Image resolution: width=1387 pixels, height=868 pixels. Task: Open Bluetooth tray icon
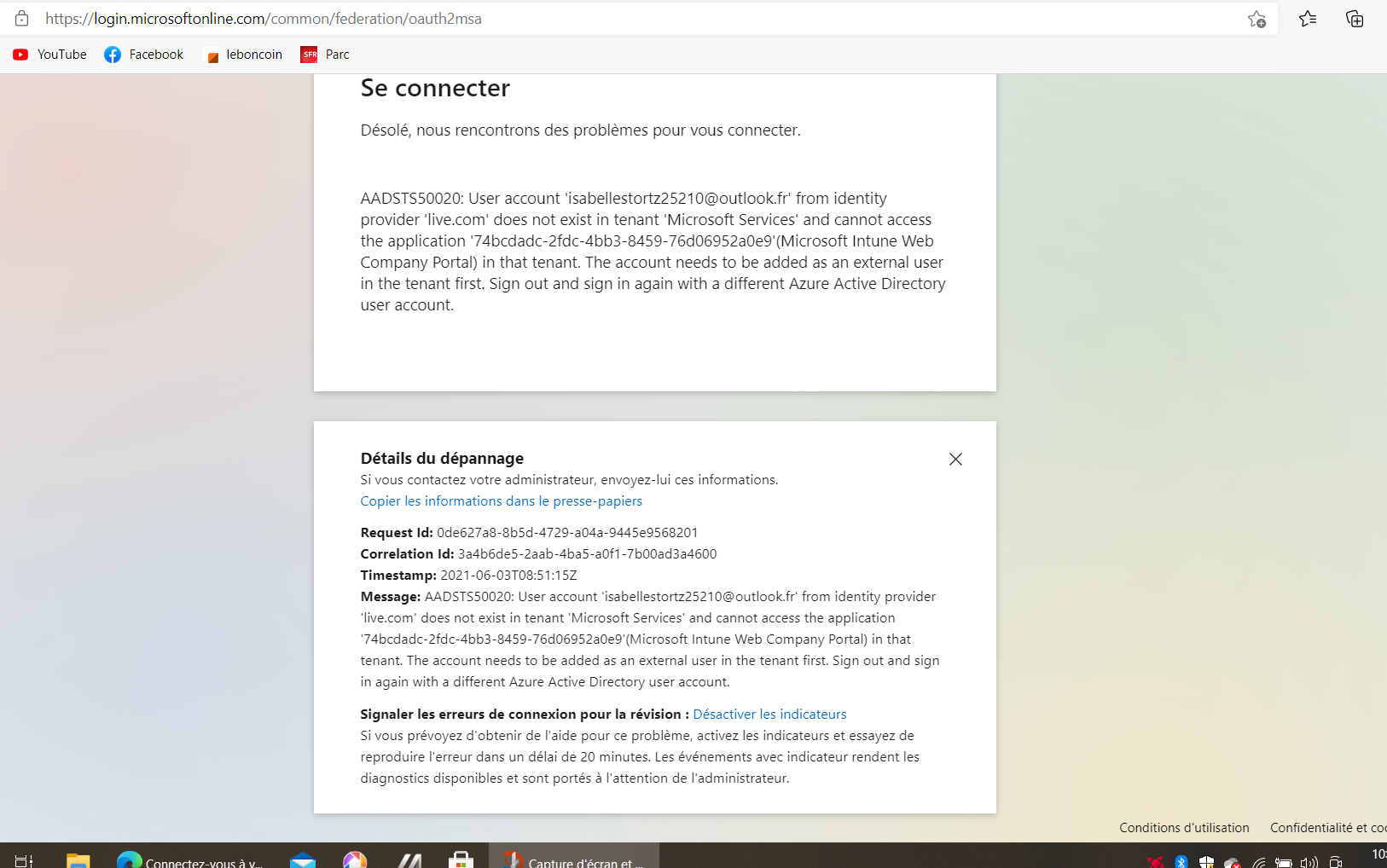1181,862
